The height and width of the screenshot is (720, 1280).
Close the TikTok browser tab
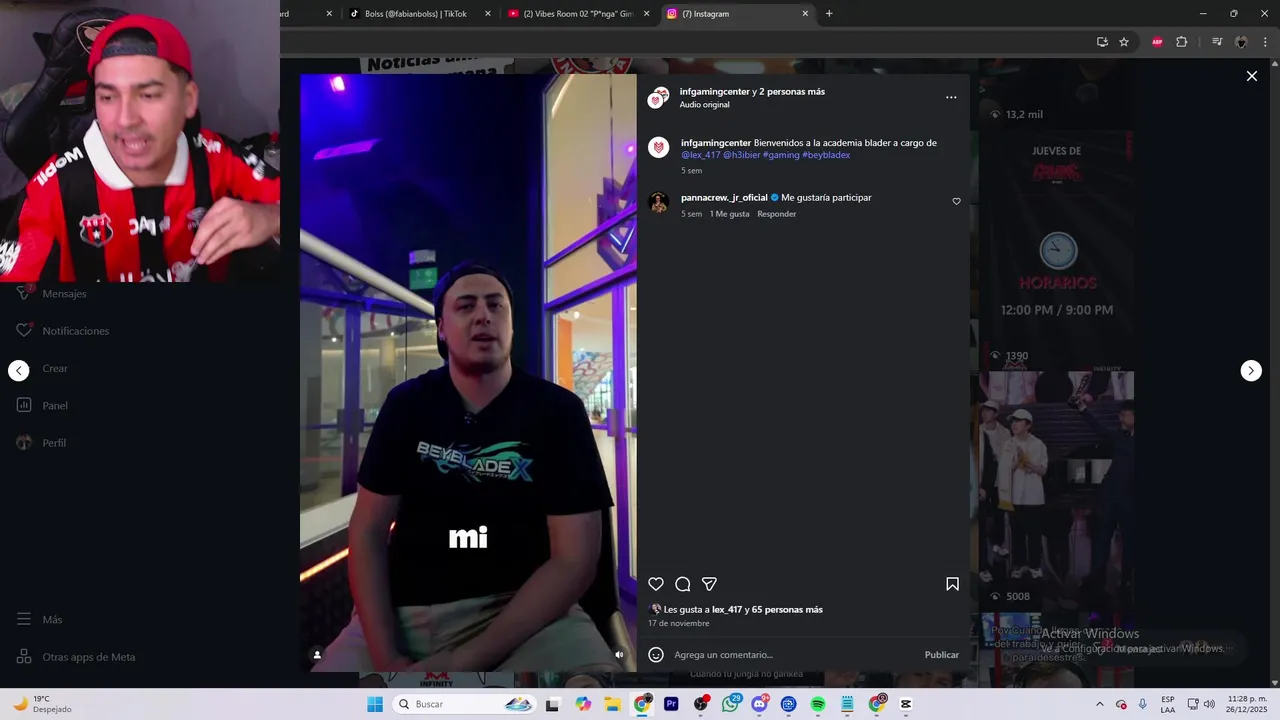click(x=488, y=14)
